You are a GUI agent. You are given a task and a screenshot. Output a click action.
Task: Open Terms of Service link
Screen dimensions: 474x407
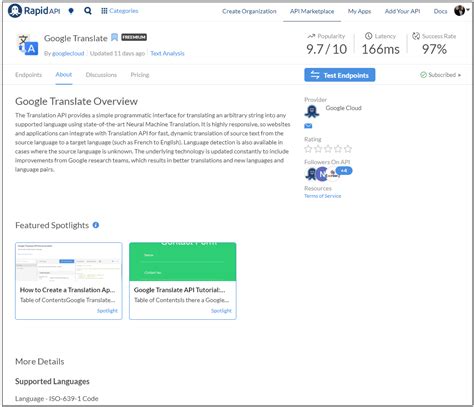point(323,196)
